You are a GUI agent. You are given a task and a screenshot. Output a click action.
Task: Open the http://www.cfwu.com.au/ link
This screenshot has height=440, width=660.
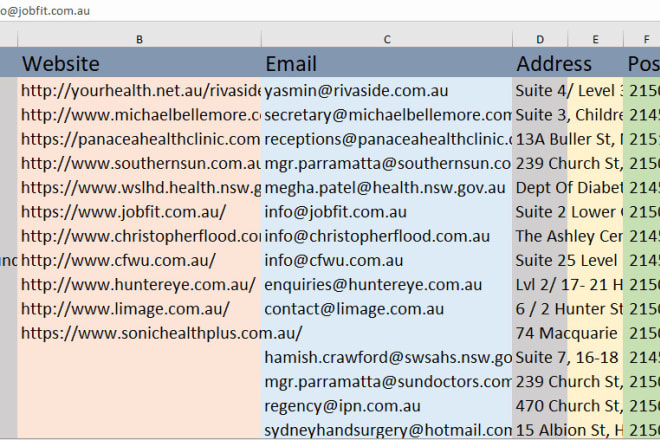coord(118,261)
